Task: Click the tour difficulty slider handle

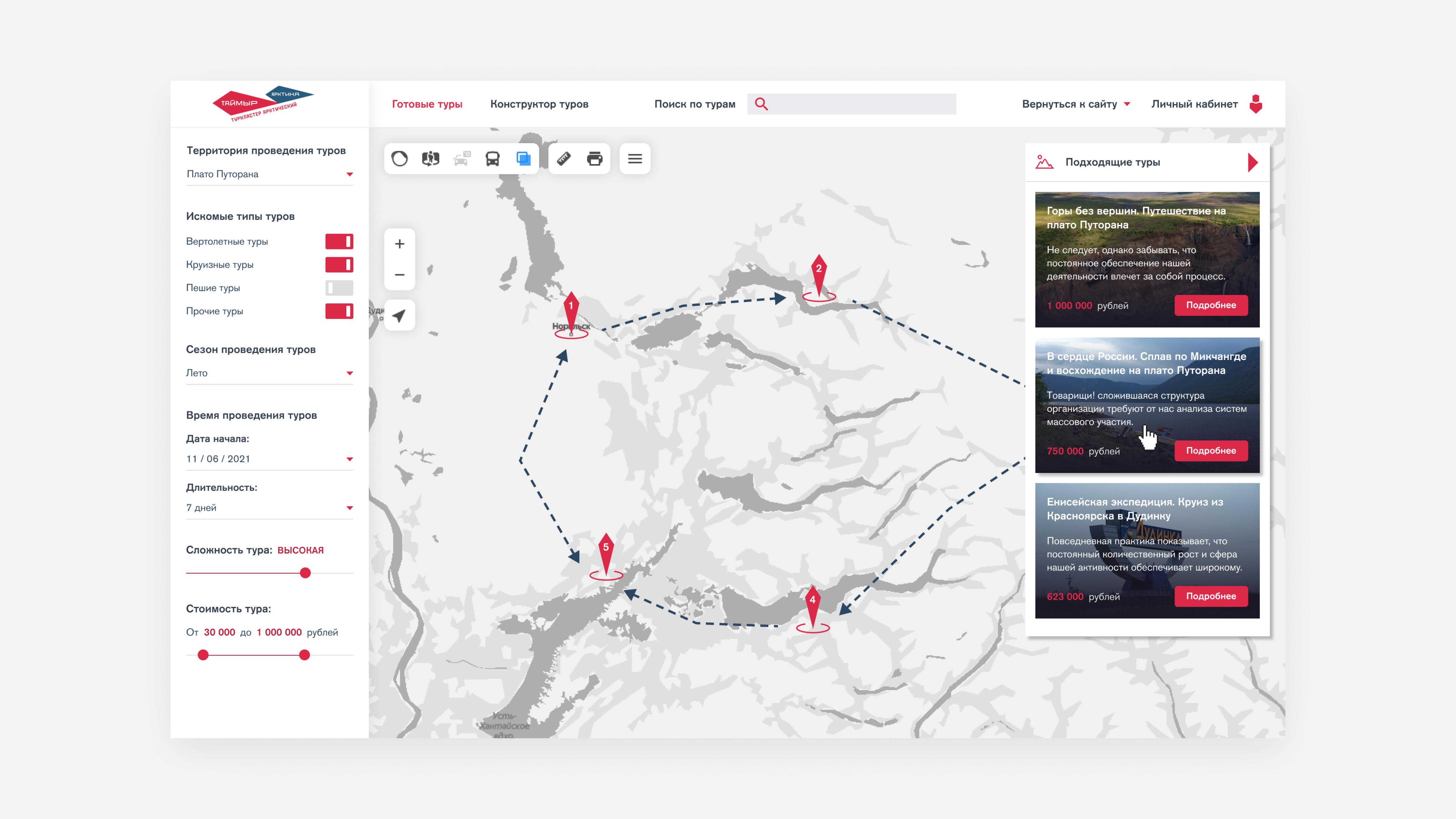Action: [x=305, y=573]
